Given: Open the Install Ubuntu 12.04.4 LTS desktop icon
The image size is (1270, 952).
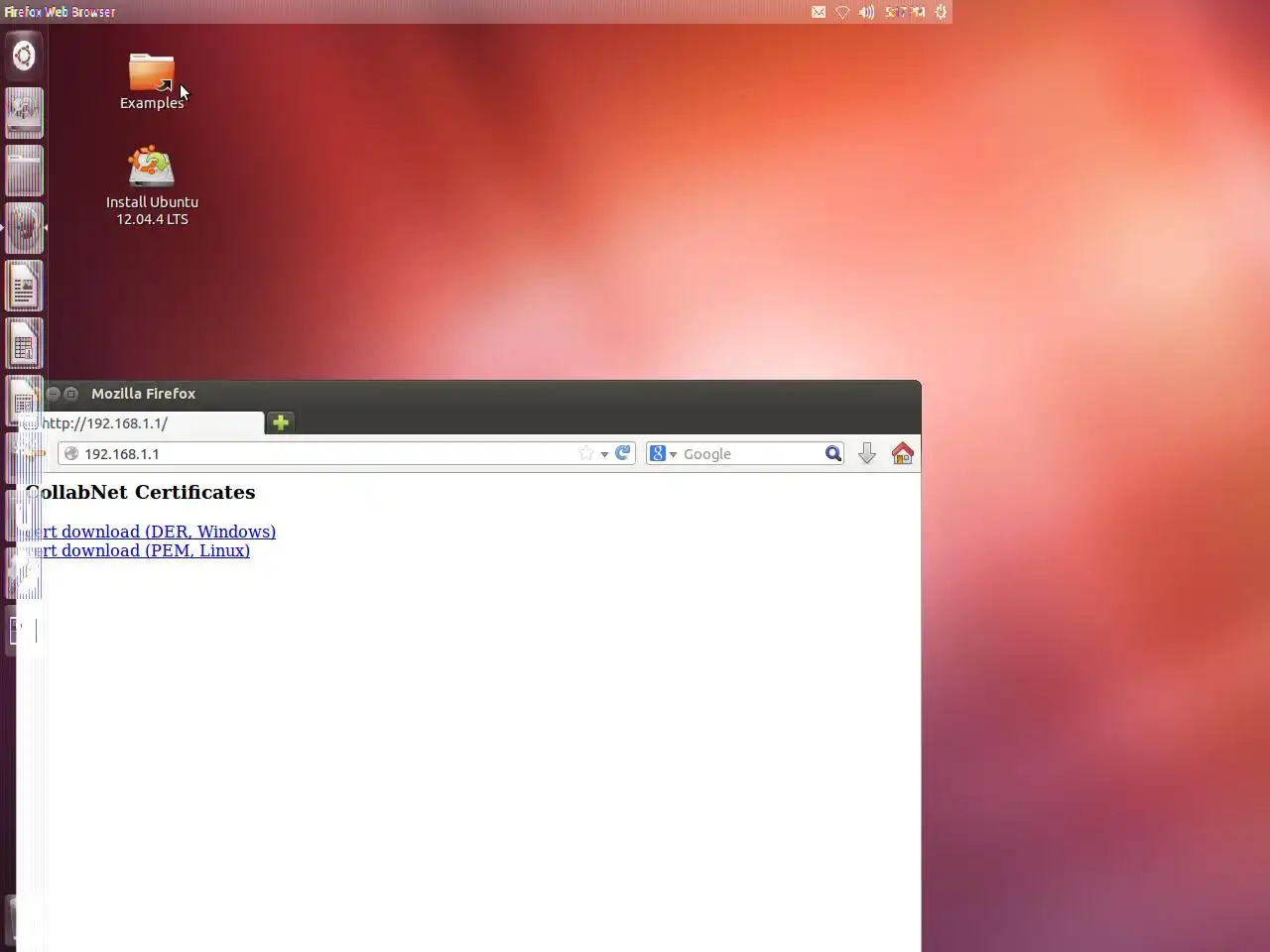Looking at the screenshot, I should click(x=152, y=186).
